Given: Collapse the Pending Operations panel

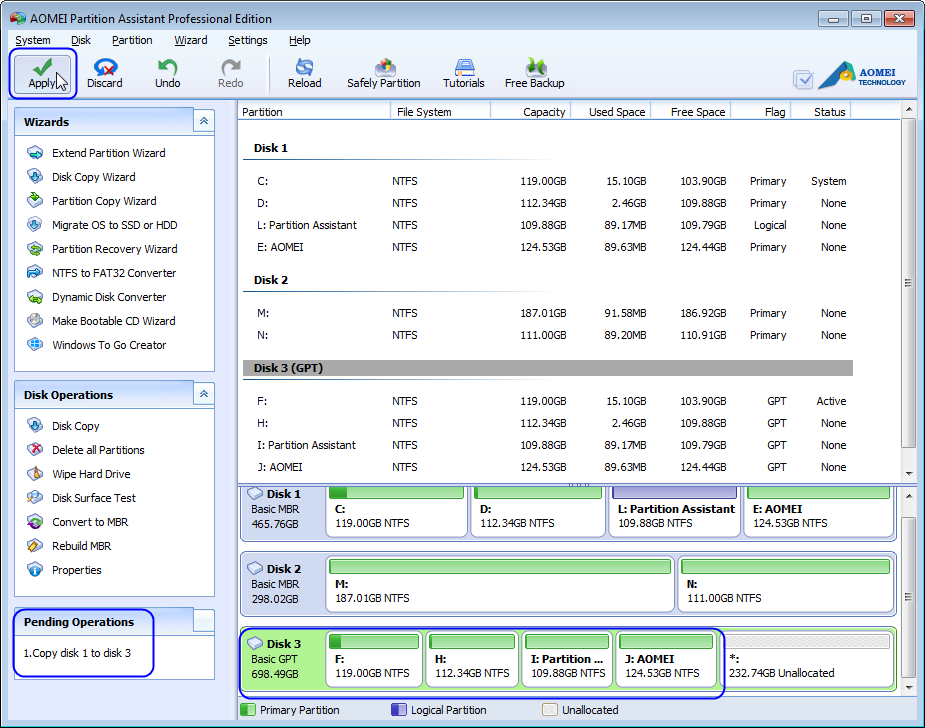Looking at the screenshot, I should coord(204,621).
